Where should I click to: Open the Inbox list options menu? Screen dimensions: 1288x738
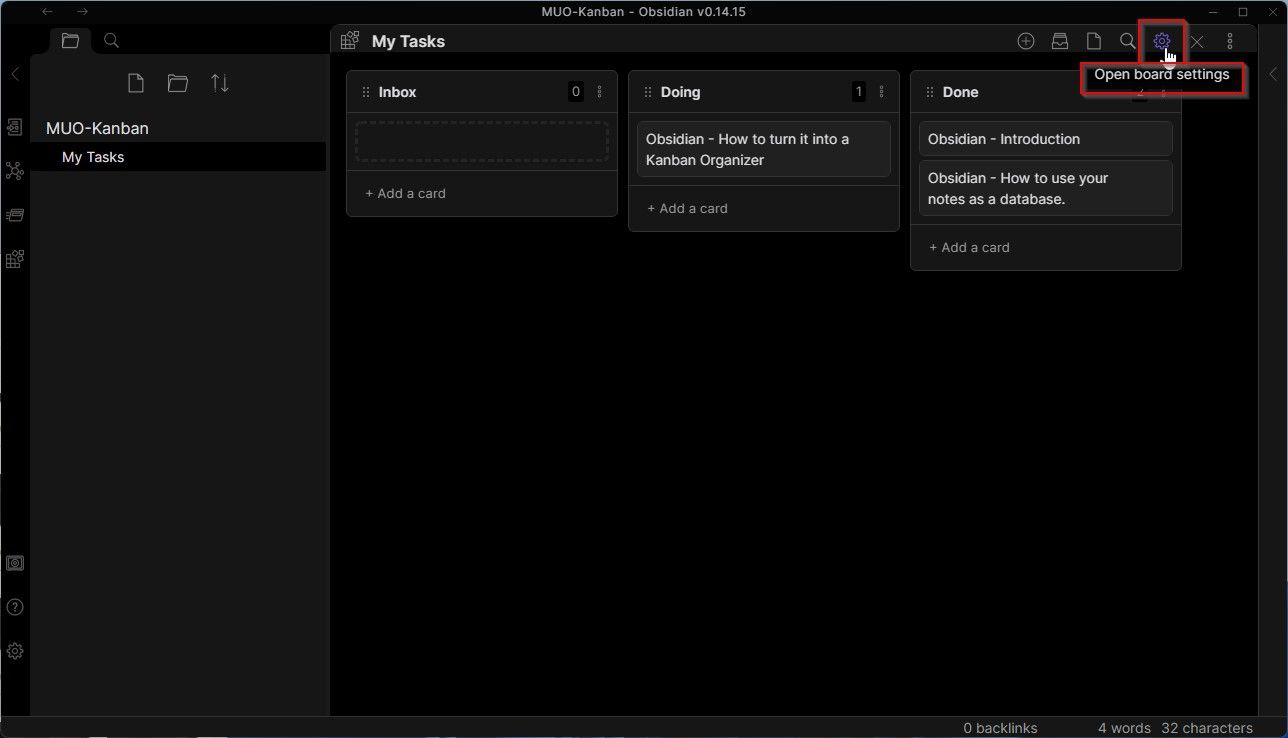[x=600, y=92]
